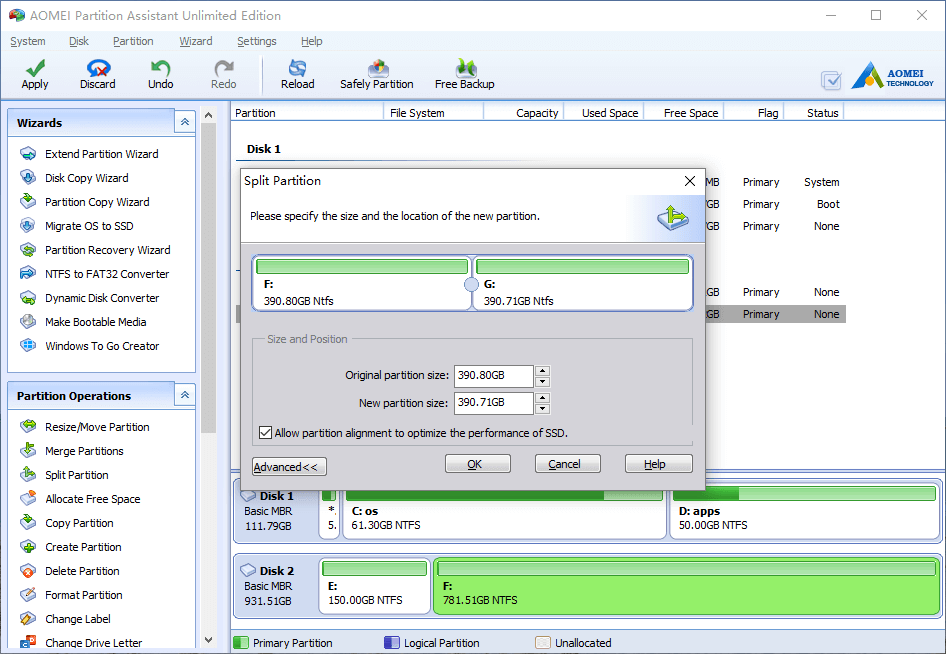Sort by the Capacity column header
Screen dimensions: 946x654
point(524,113)
